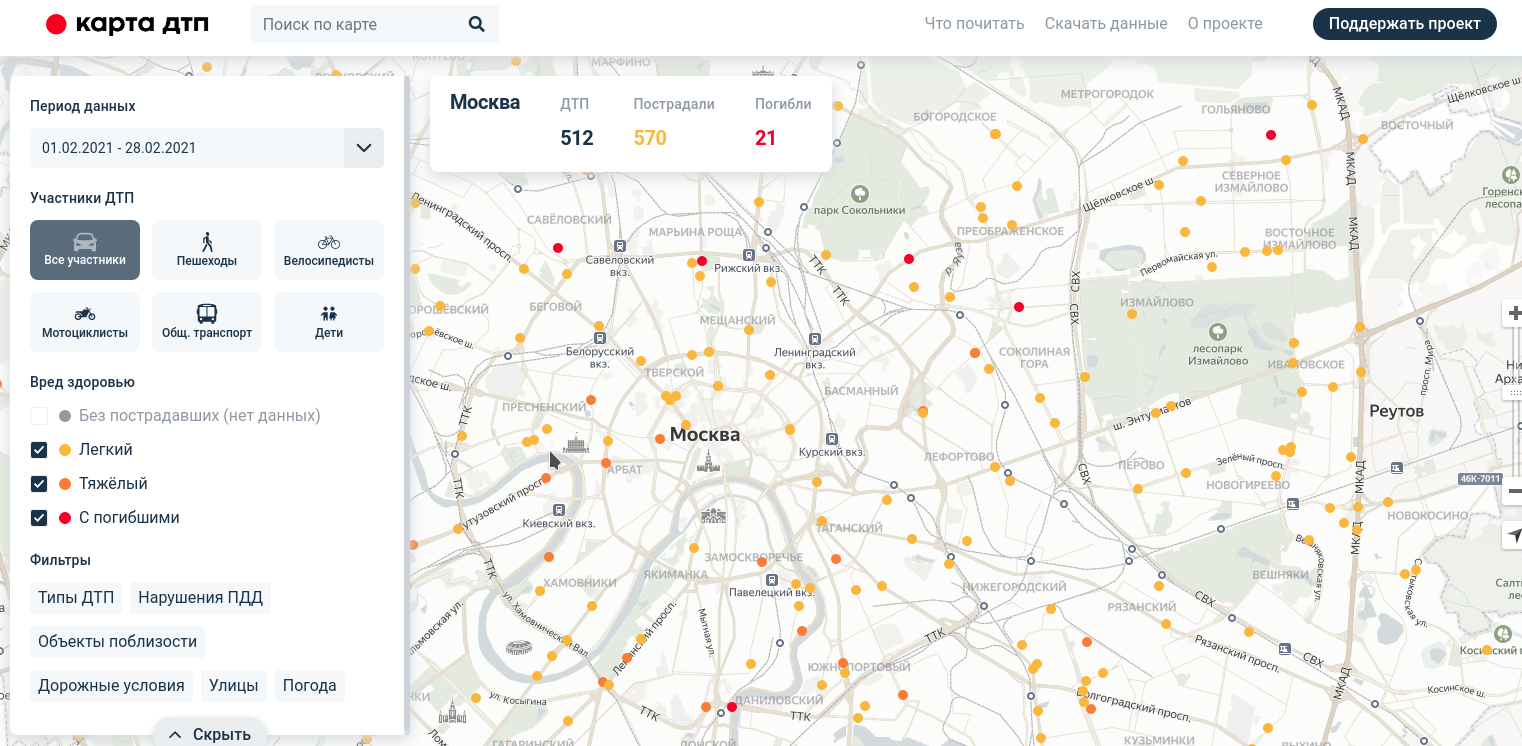1522x746 pixels.
Task: Zoom out the map with minus
Action: click(1513, 489)
